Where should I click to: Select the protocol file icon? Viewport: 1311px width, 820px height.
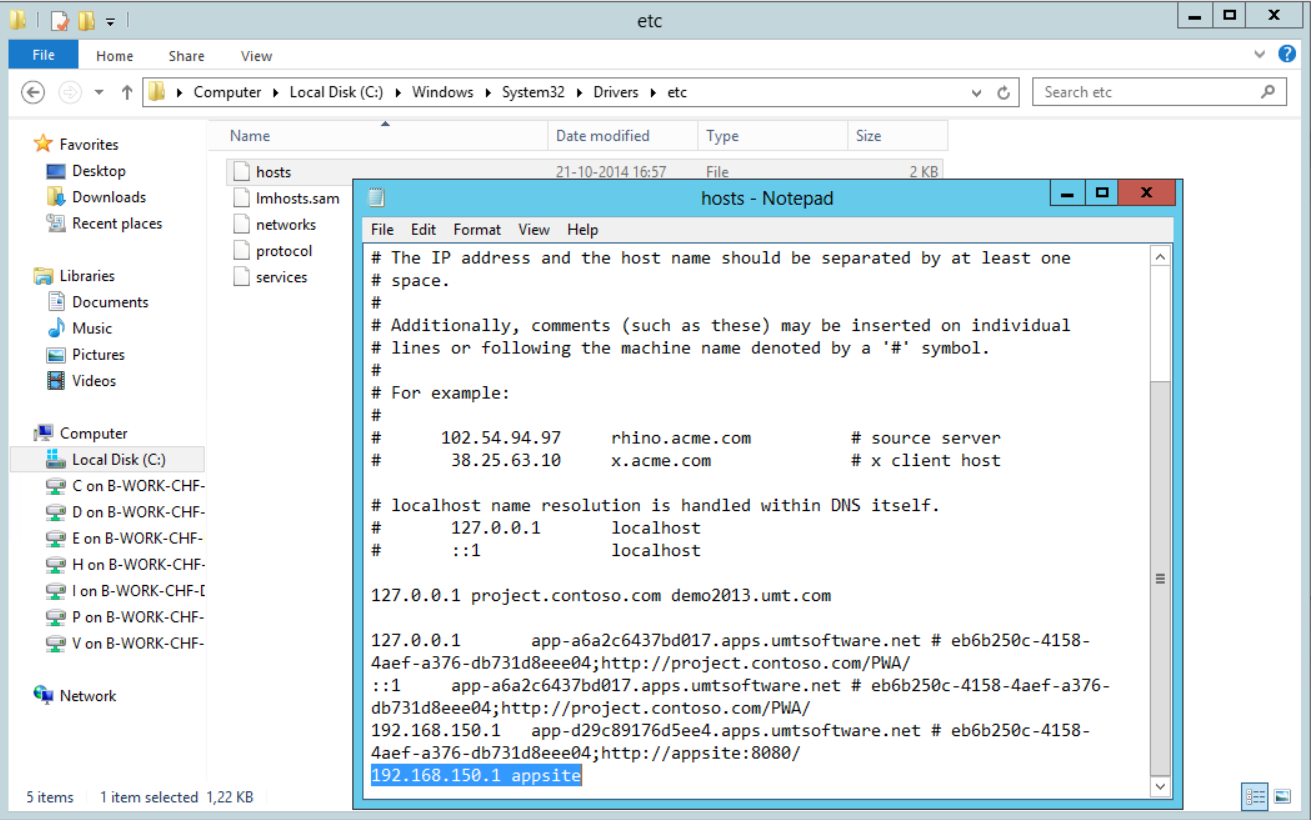[240, 251]
